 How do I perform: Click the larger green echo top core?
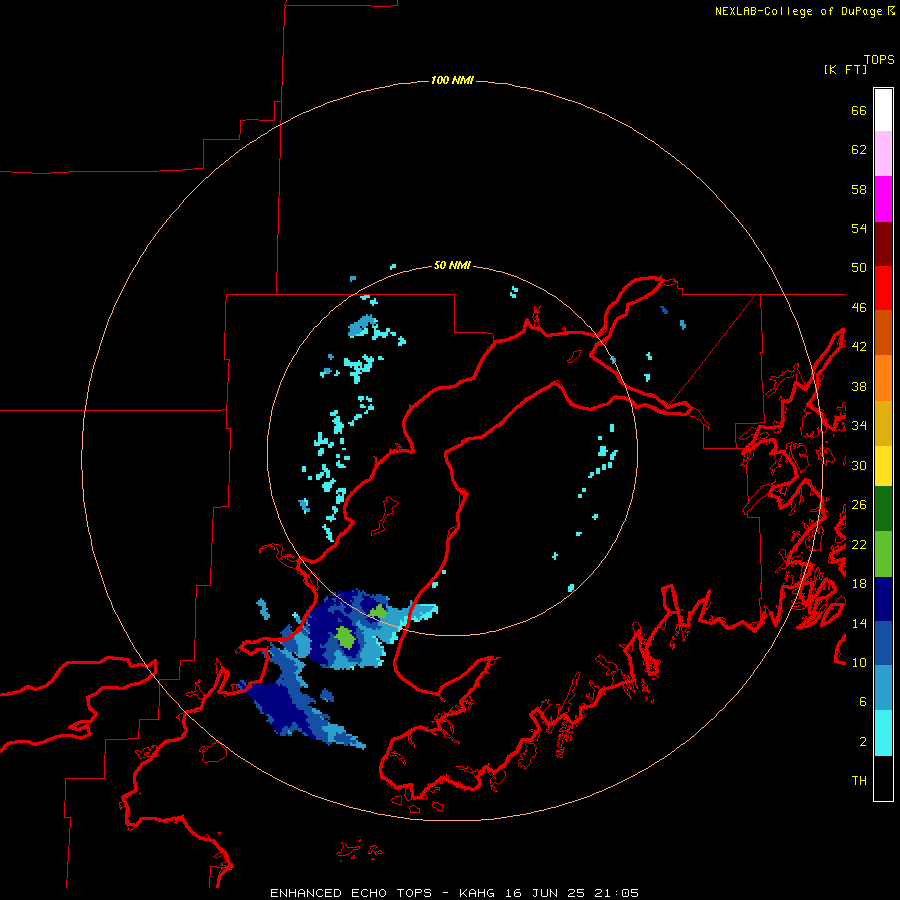click(x=346, y=637)
